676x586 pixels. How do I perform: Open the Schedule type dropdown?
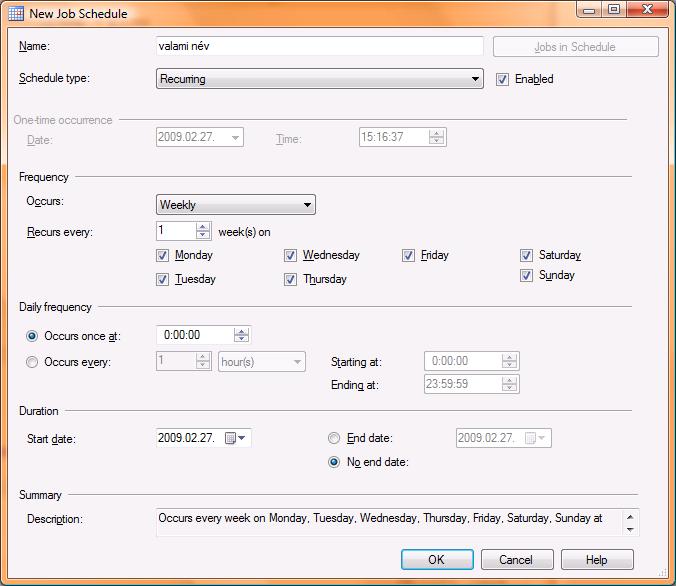(x=320, y=79)
